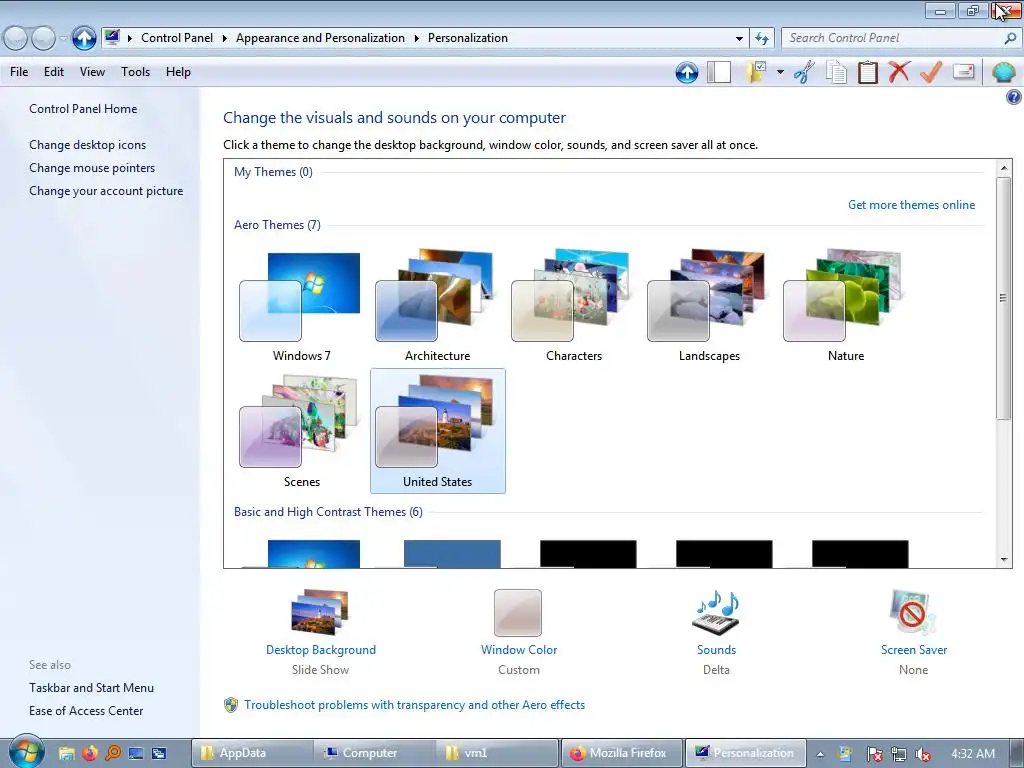1024x768 pixels.
Task: Click the red X Delete icon
Action: tap(899, 72)
